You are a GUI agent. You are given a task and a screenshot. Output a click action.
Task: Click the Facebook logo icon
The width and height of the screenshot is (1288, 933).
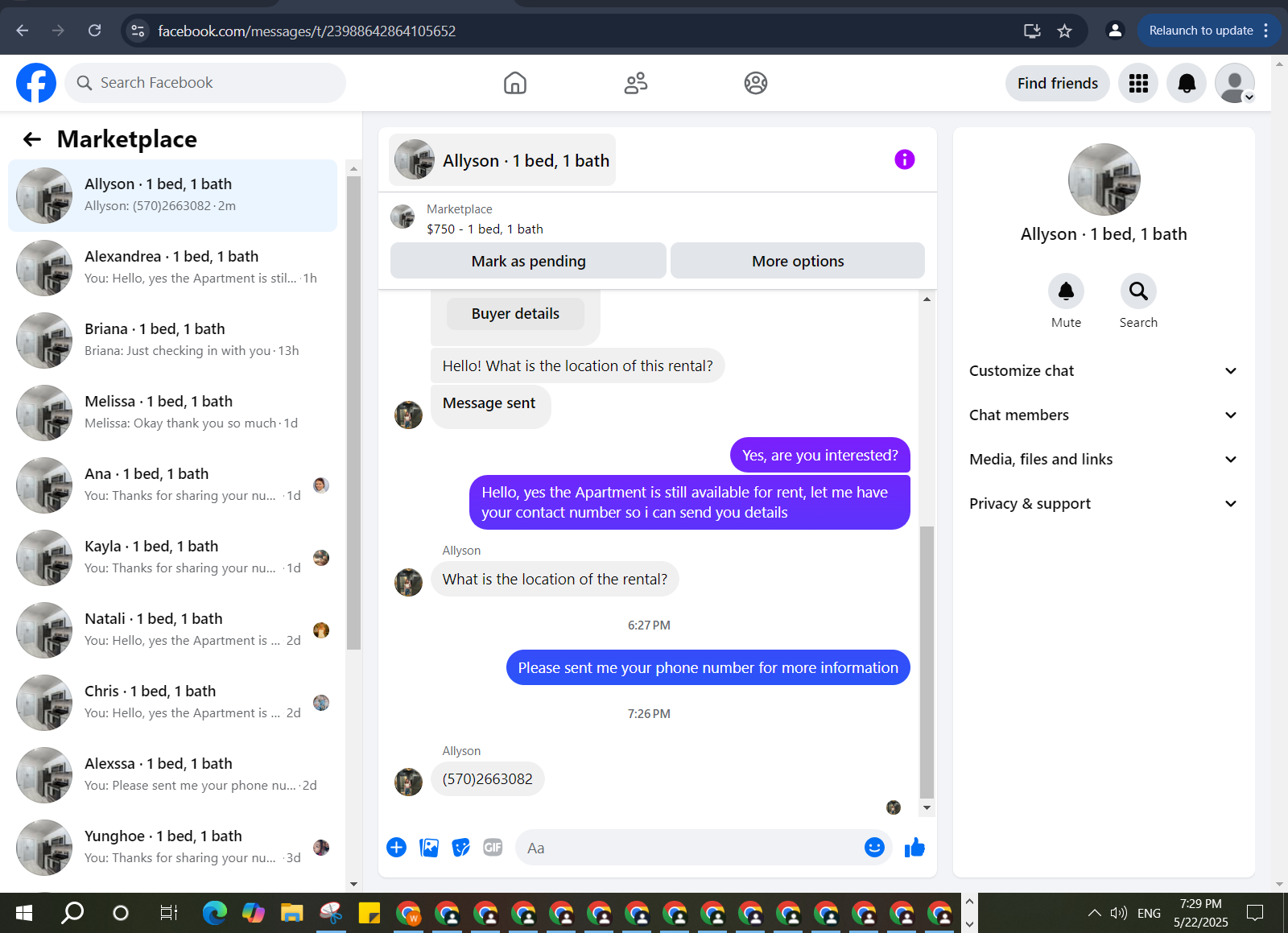(36, 83)
